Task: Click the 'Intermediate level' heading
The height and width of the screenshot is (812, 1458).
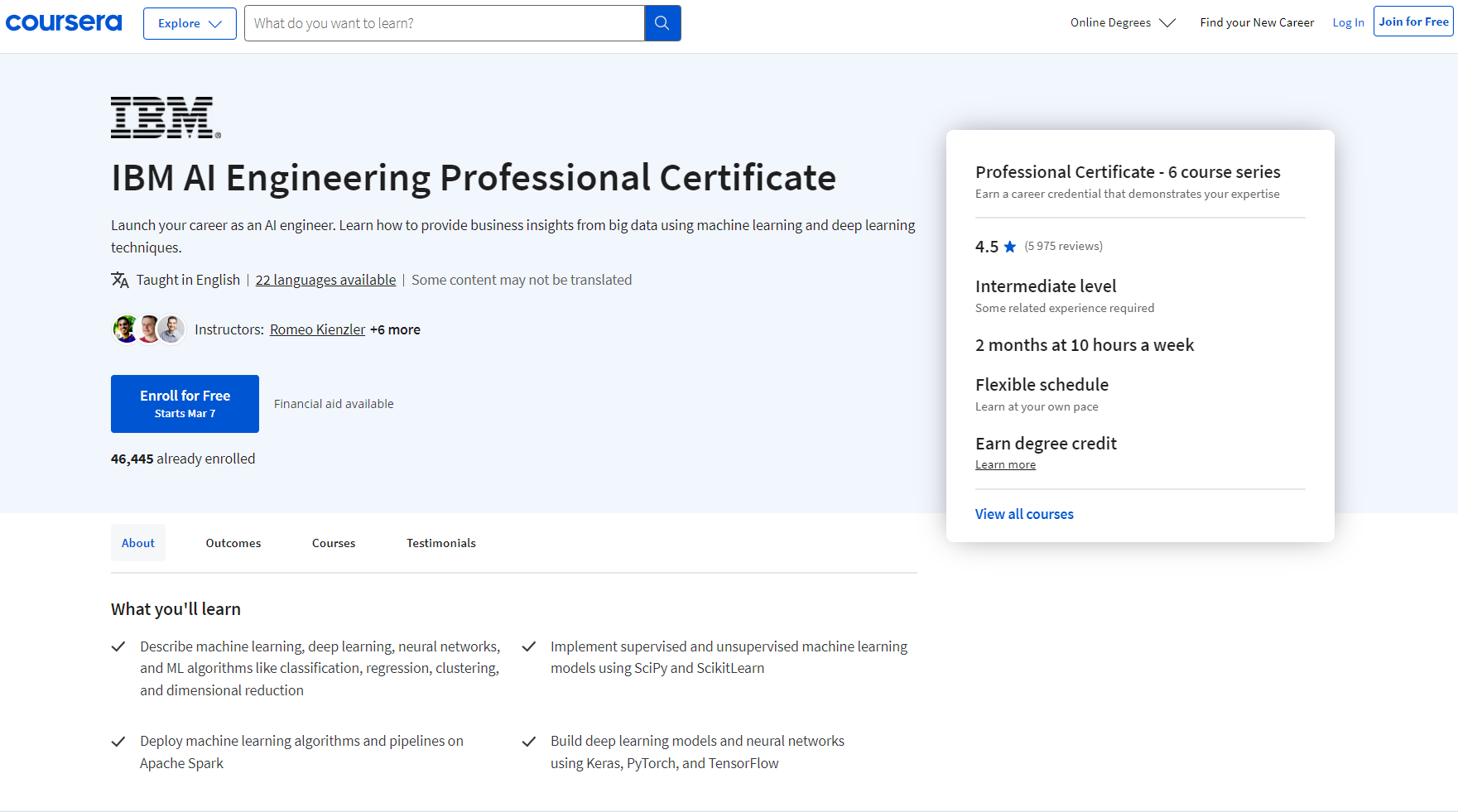Action: [x=1046, y=286]
